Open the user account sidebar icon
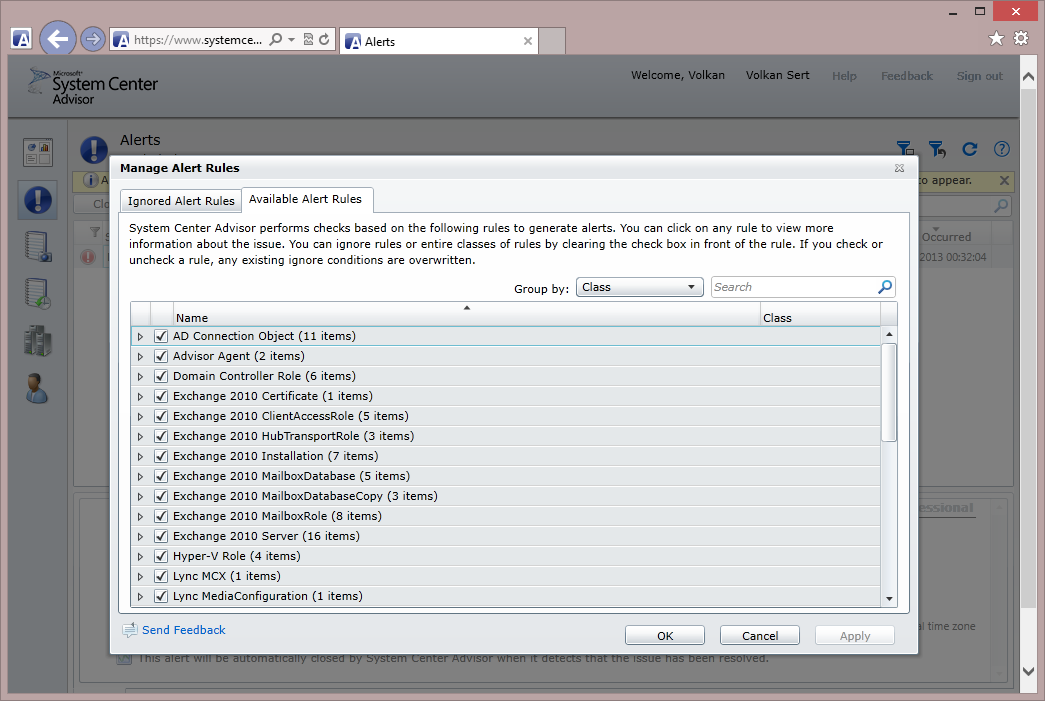 point(37,388)
